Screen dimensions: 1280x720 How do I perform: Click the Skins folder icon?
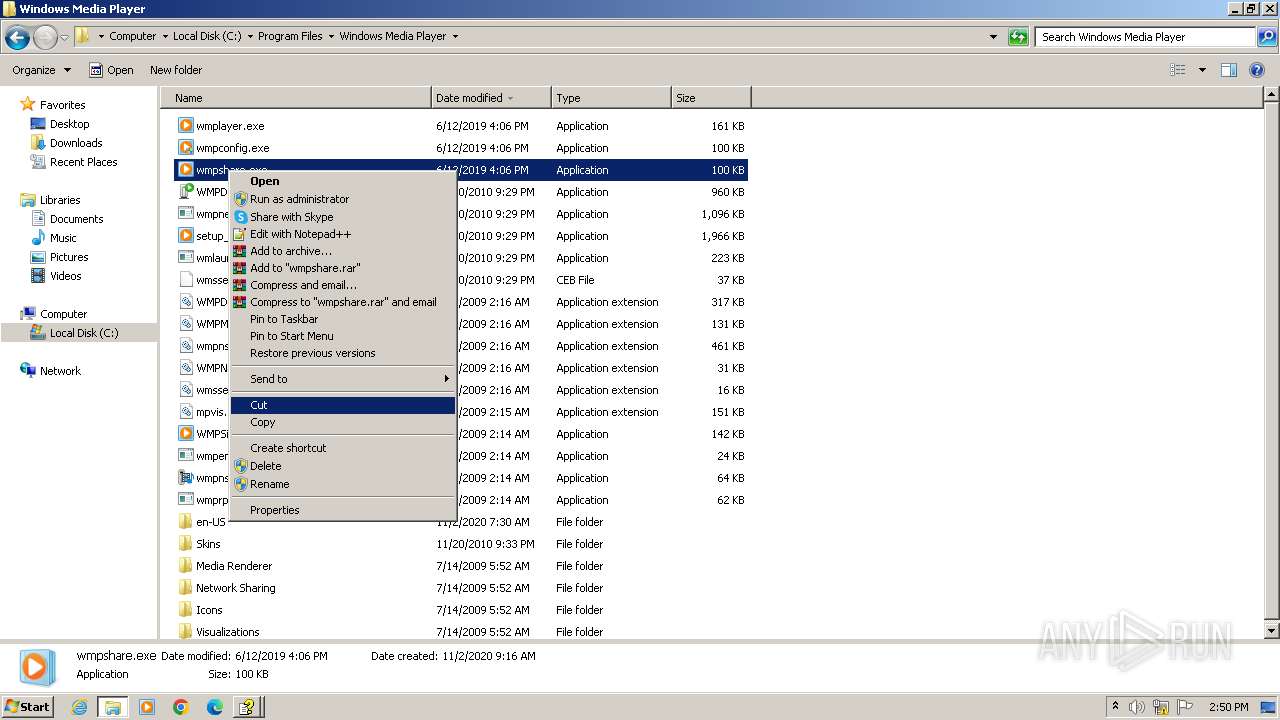click(x=185, y=544)
